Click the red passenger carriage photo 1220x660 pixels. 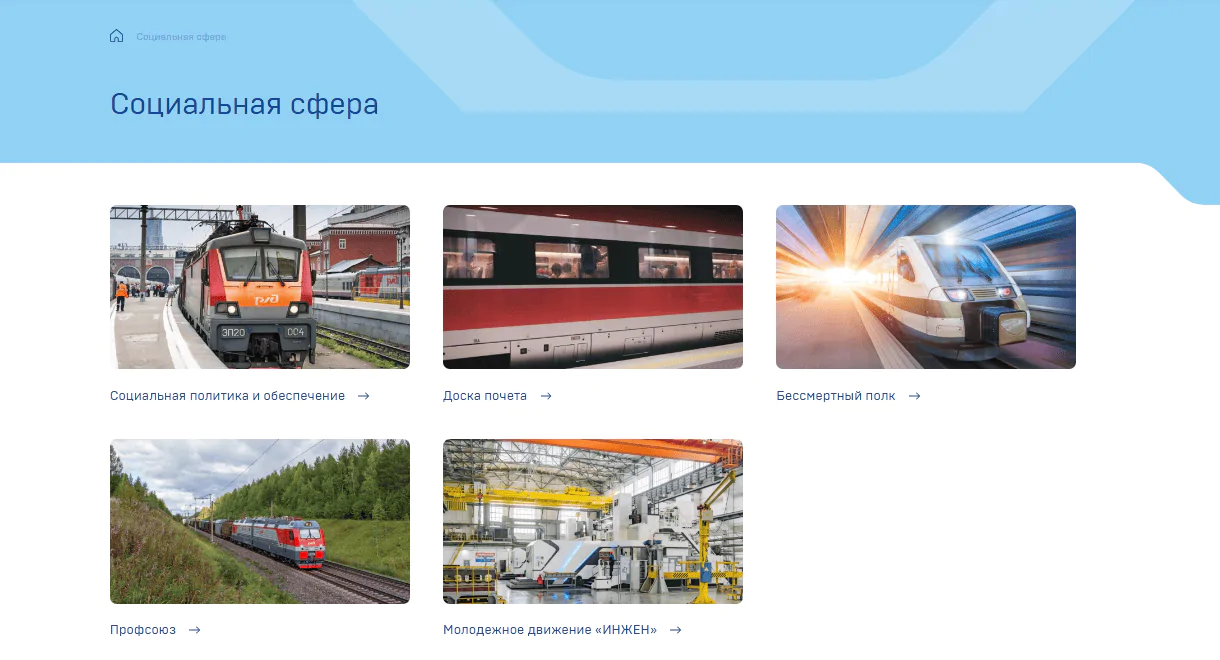coord(593,287)
